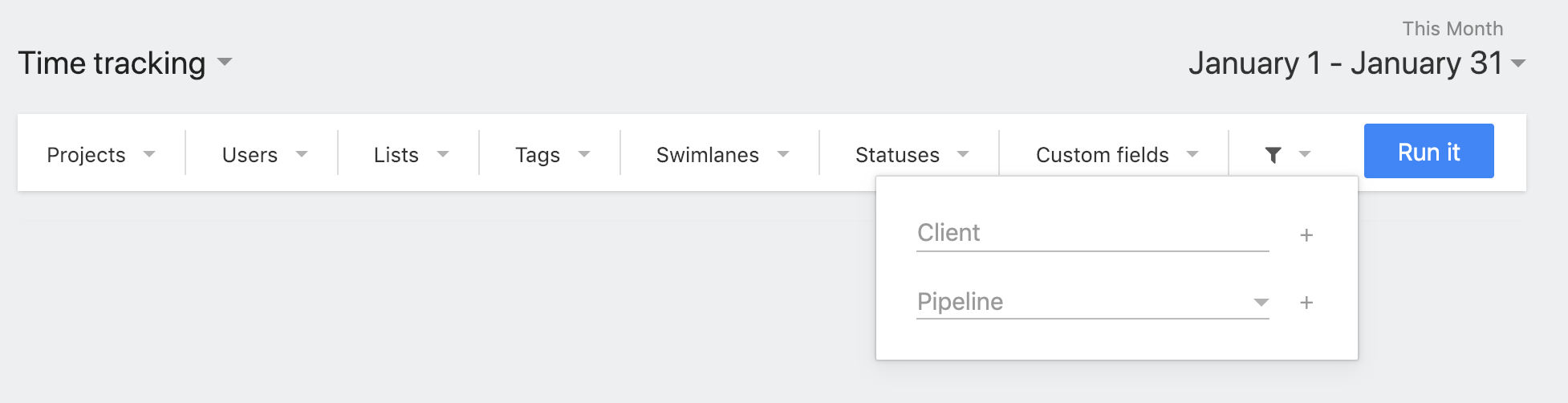1568x403 pixels.
Task: Collapse the Custom fields dropdown
Action: 1117,154
